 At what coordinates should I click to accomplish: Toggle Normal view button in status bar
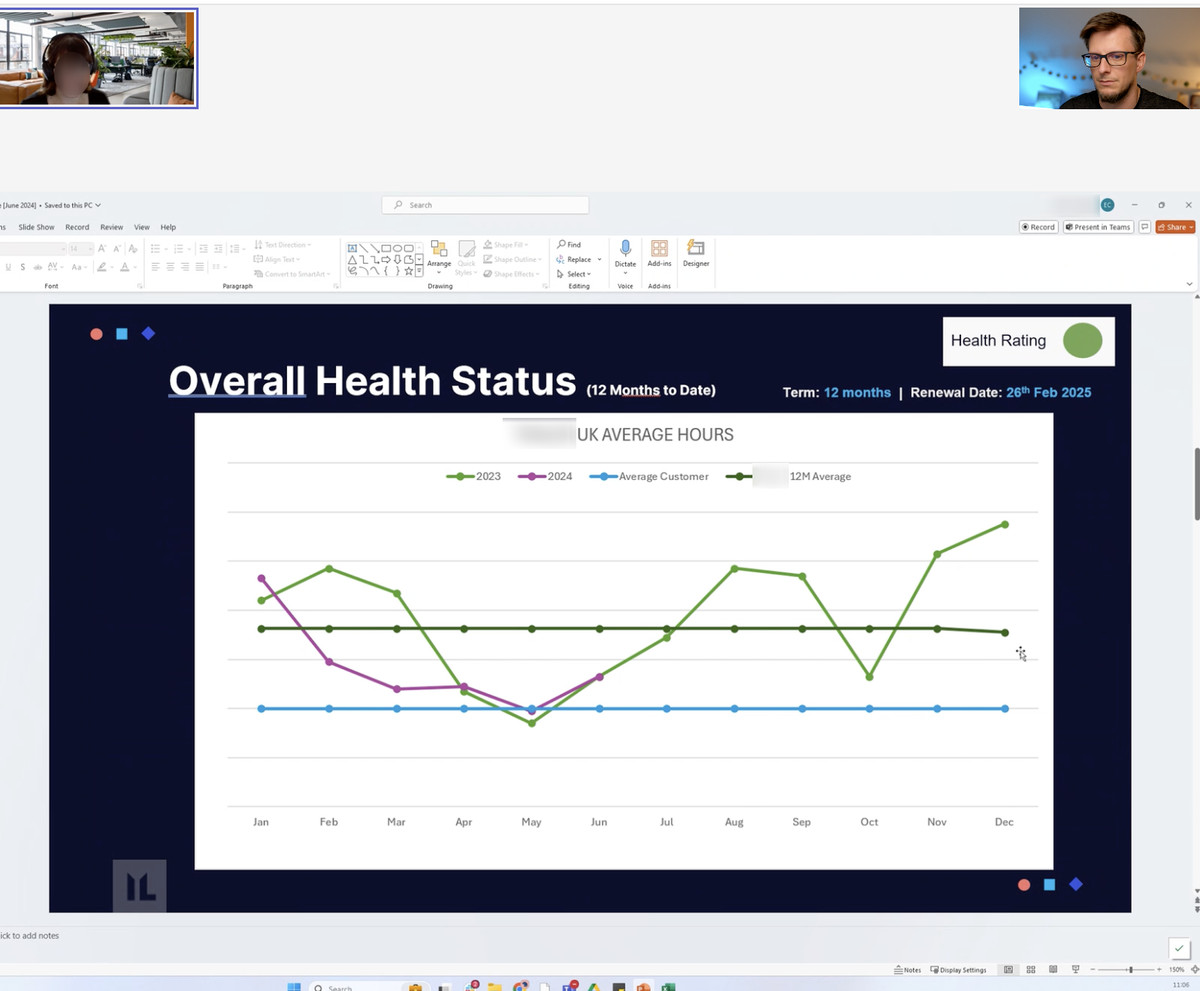[1008, 970]
